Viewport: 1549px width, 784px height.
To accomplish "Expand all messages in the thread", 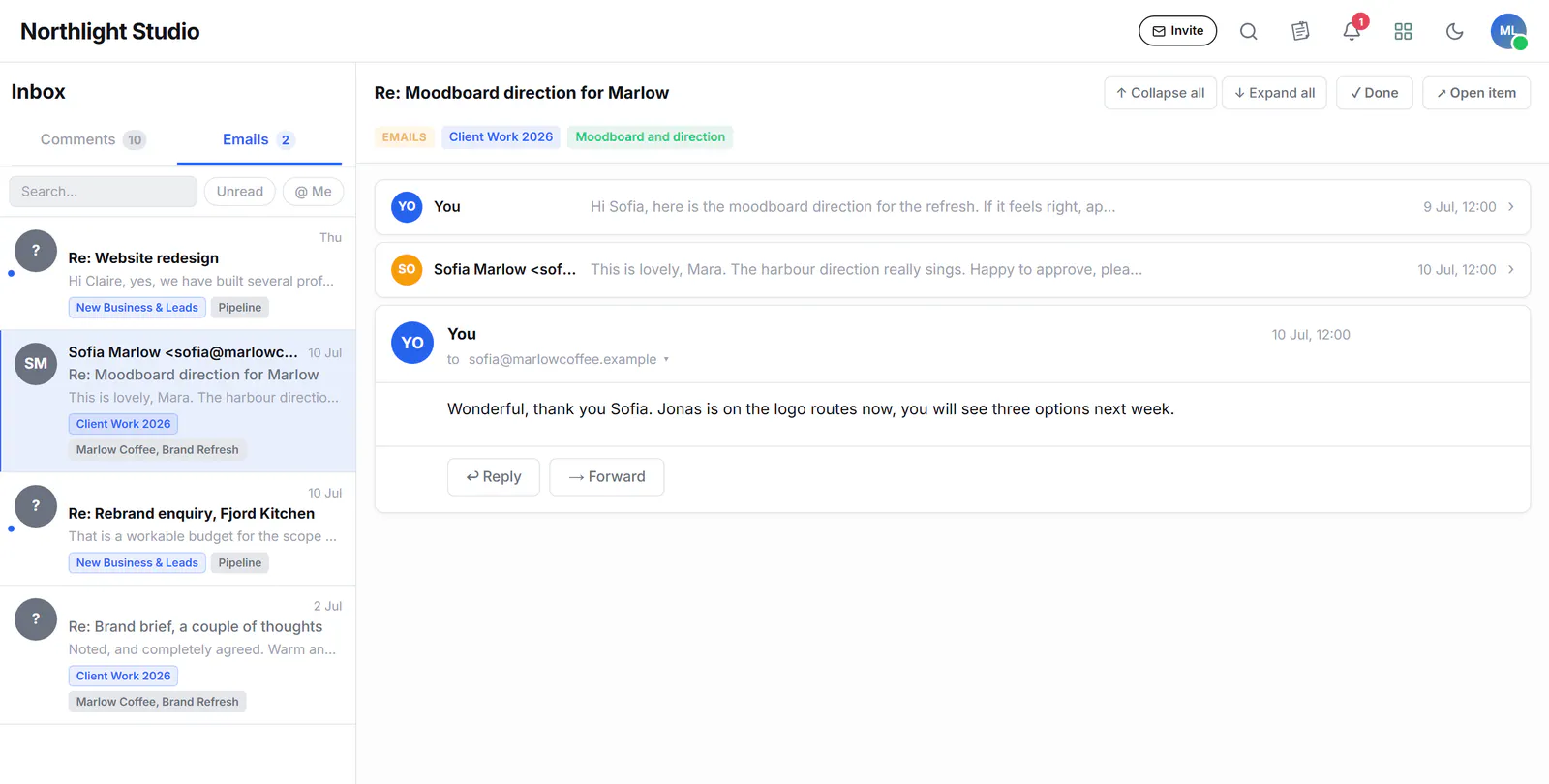I will pyautogui.click(x=1274, y=93).
